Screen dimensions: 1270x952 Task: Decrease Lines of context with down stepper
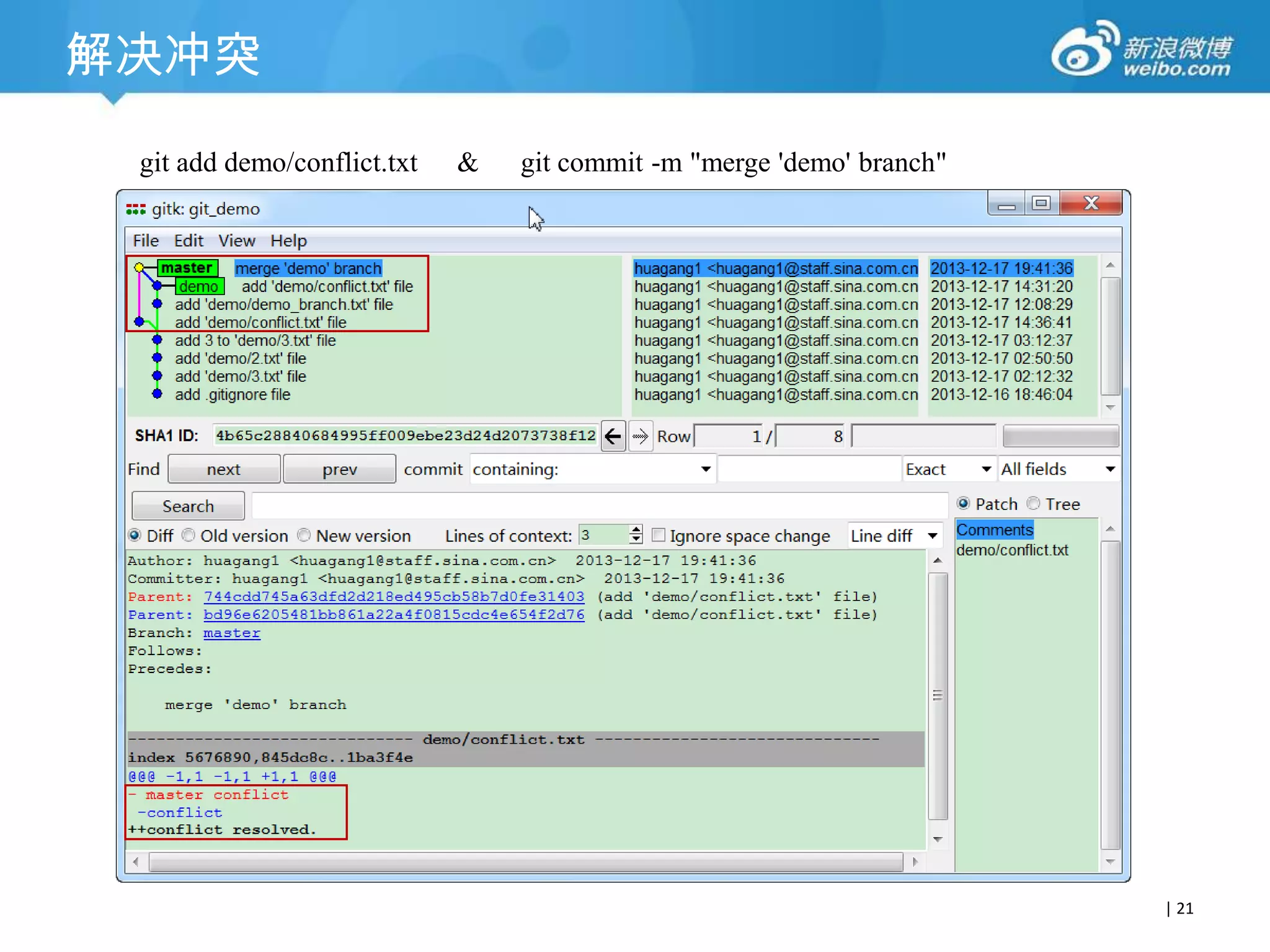[636, 539]
